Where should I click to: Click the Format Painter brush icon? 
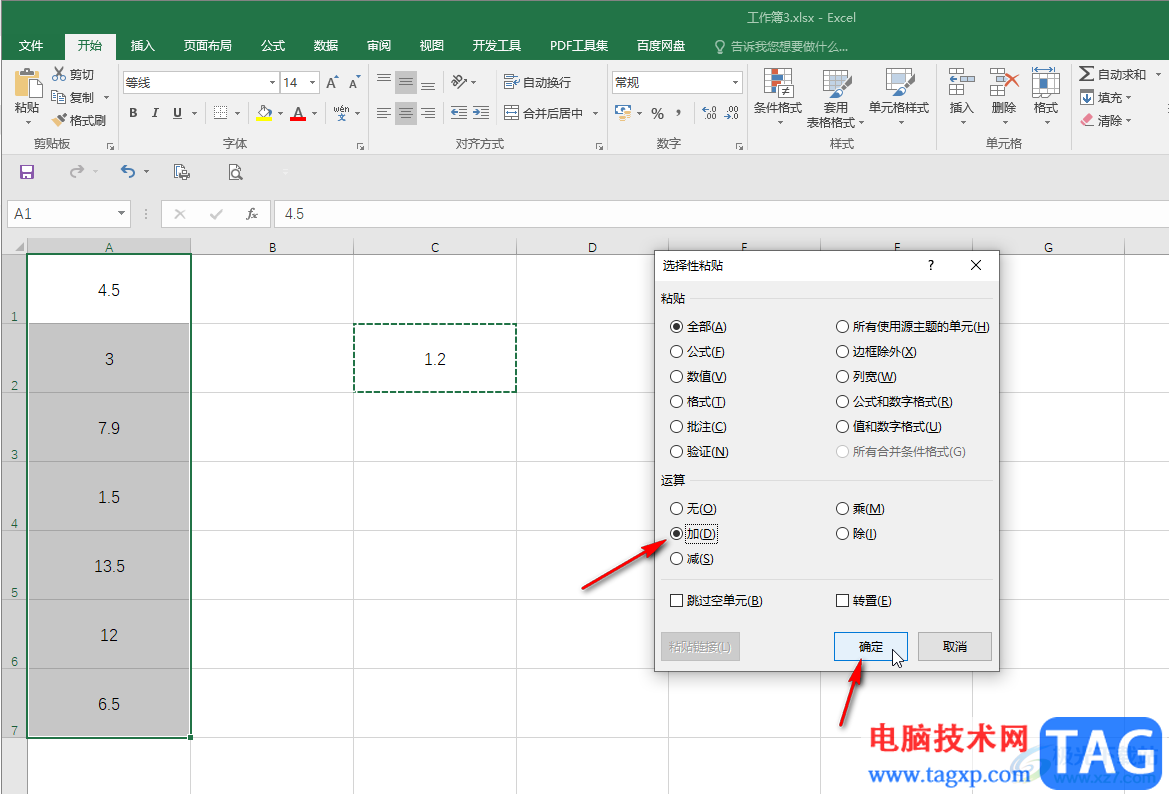[60, 120]
